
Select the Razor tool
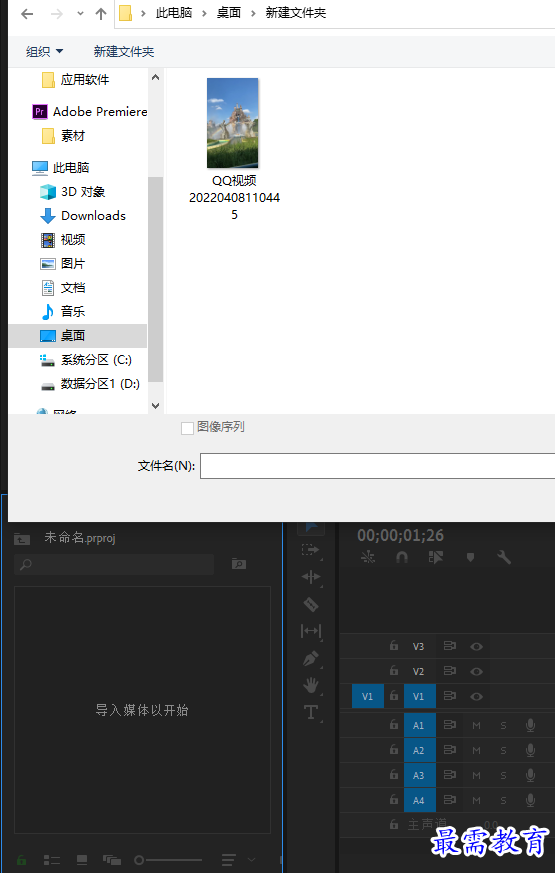pyautogui.click(x=311, y=604)
